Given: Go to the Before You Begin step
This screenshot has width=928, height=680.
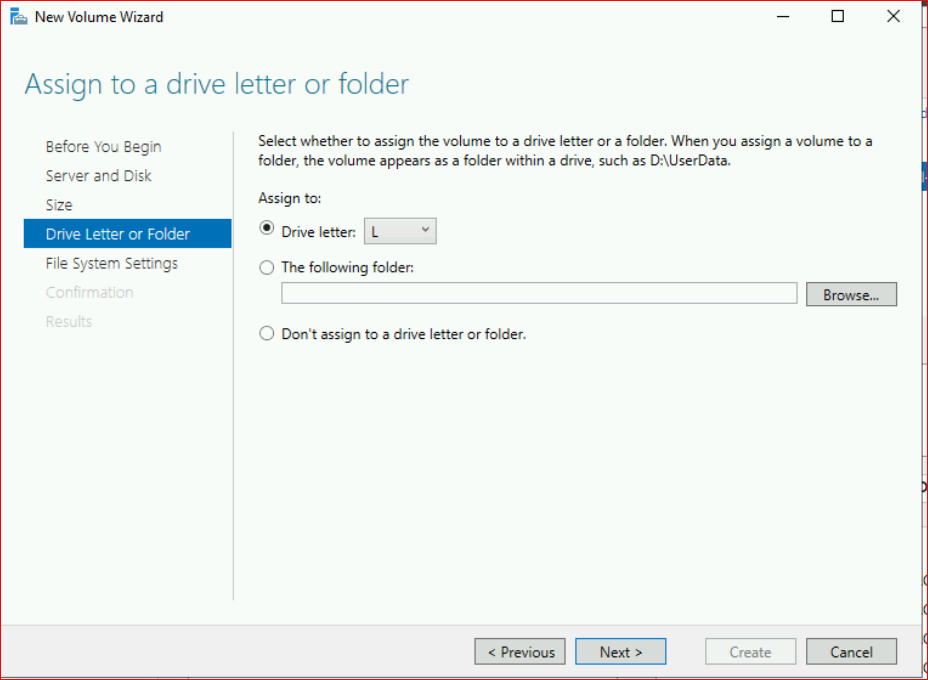Looking at the screenshot, I should 103,147.
